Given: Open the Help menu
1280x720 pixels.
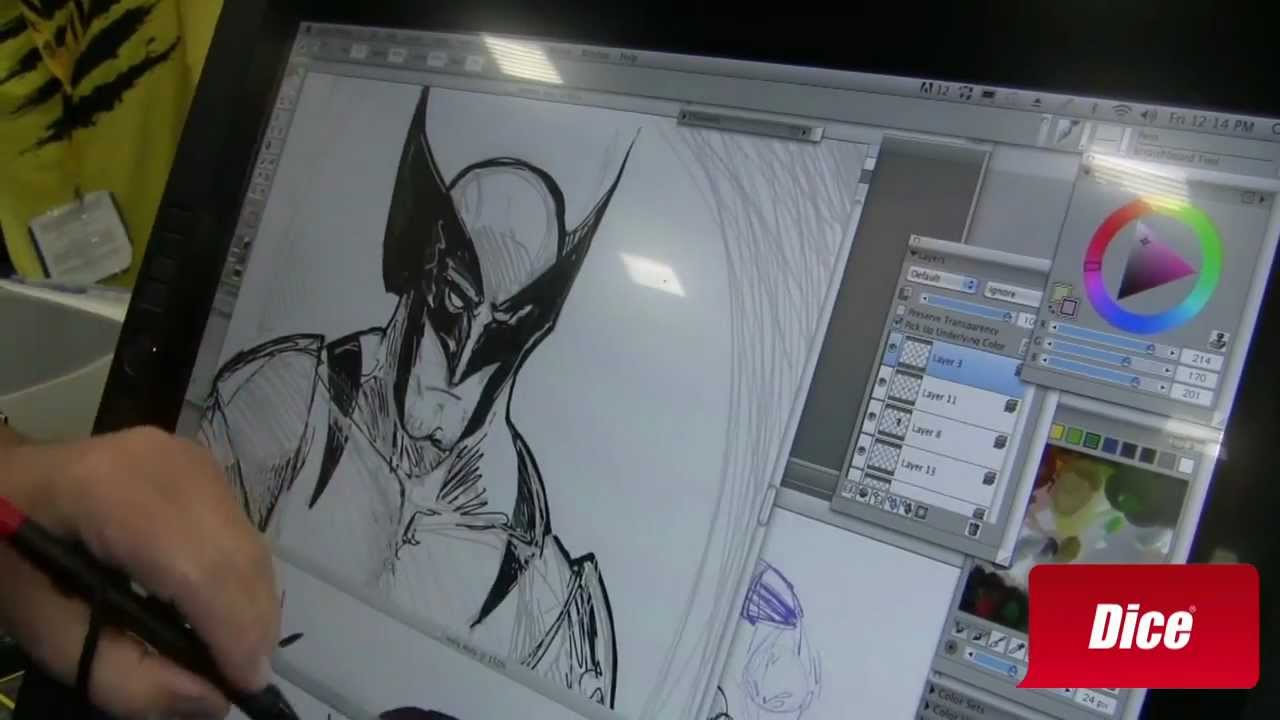Looking at the screenshot, I should [x=628, y=58].
